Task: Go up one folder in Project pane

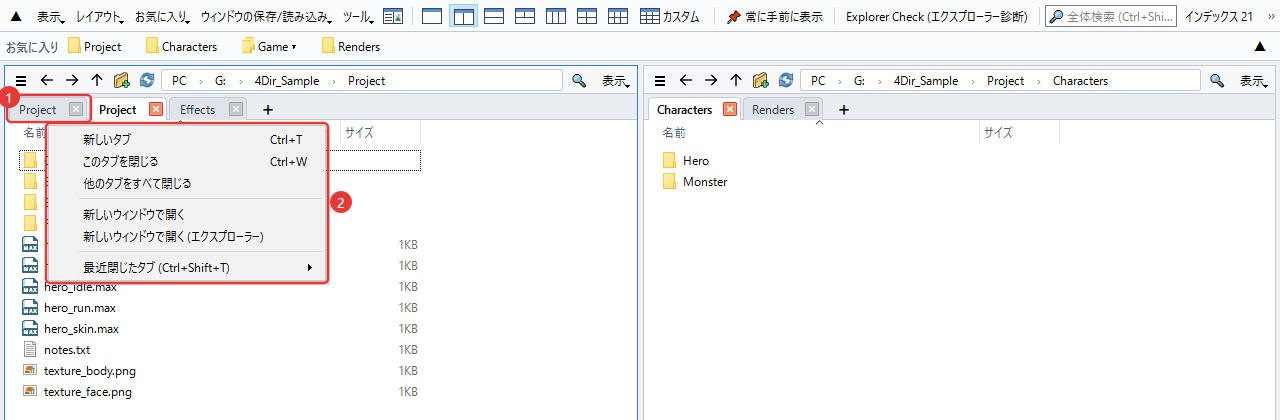Action: coord(97,81)
